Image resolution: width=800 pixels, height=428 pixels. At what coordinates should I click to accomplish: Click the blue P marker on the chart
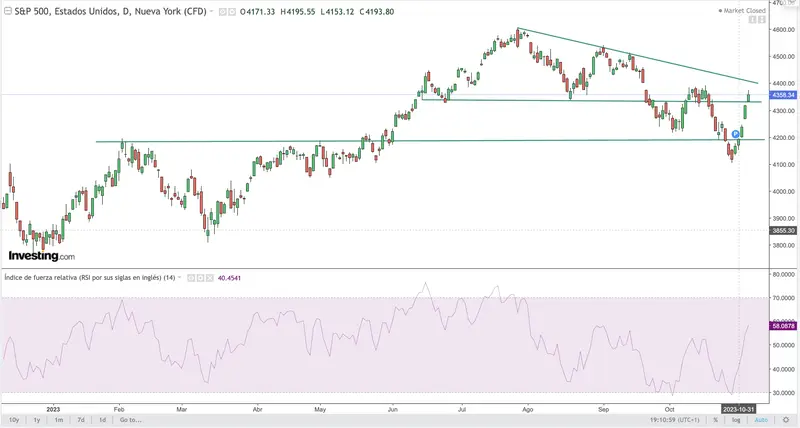pos(735,134)
